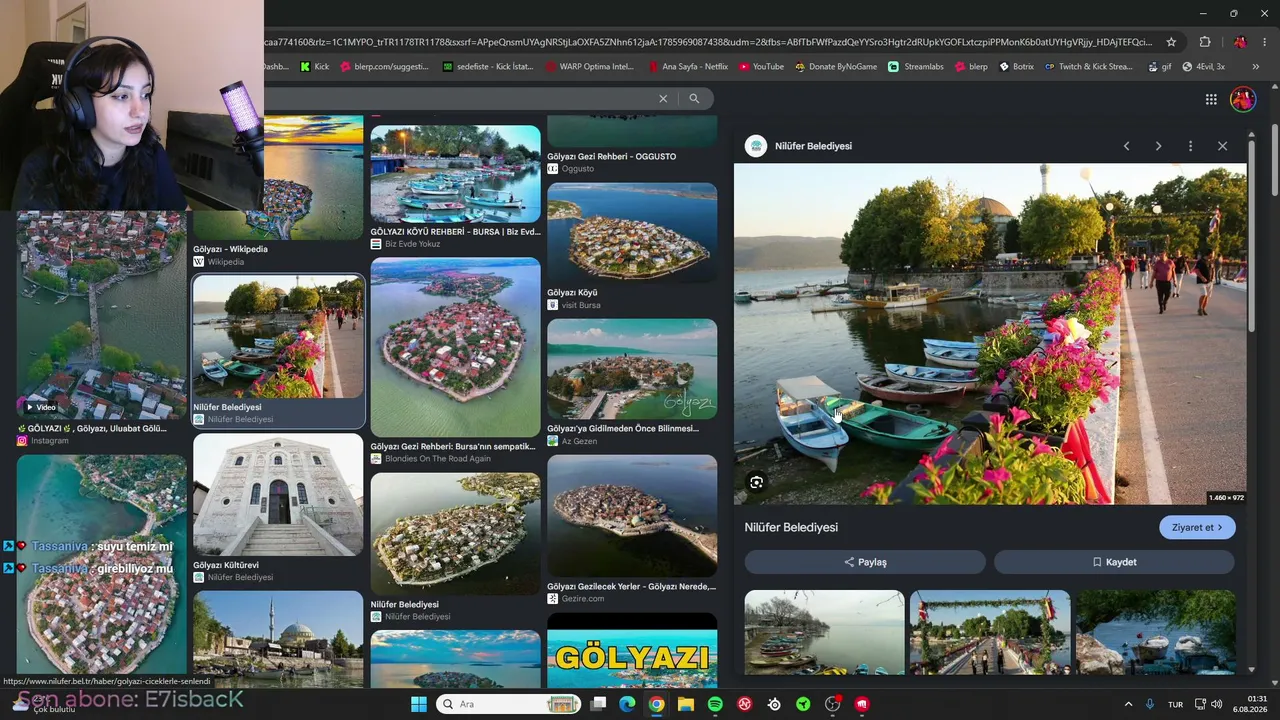1280x720 pixels.
Task: Open the YouTube bookmark
Action: (x=761, y=67)
